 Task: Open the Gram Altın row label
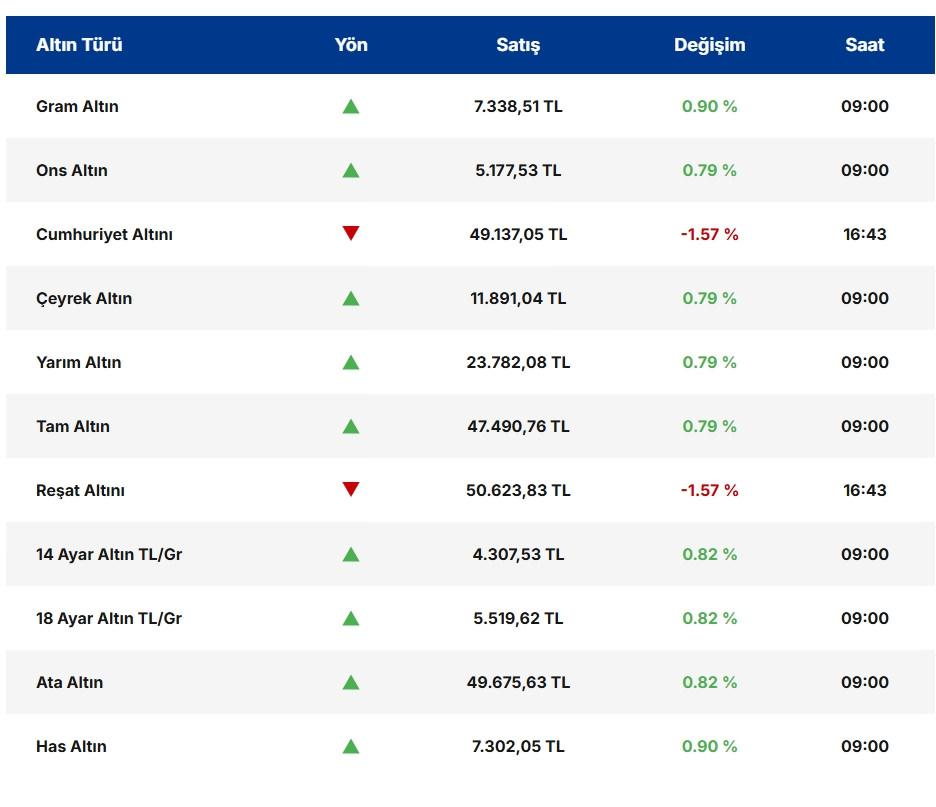(77, 106)
